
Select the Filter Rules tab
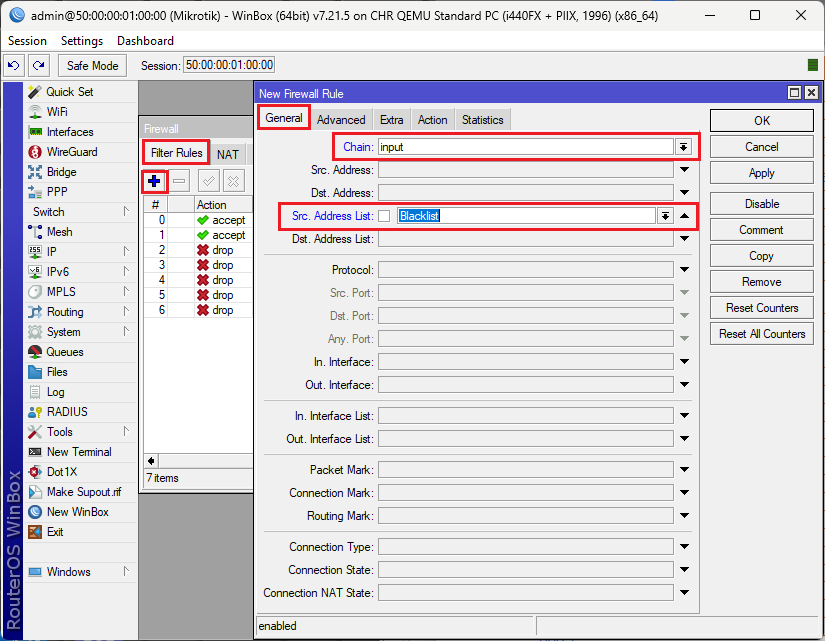click(x=176, y=153)
